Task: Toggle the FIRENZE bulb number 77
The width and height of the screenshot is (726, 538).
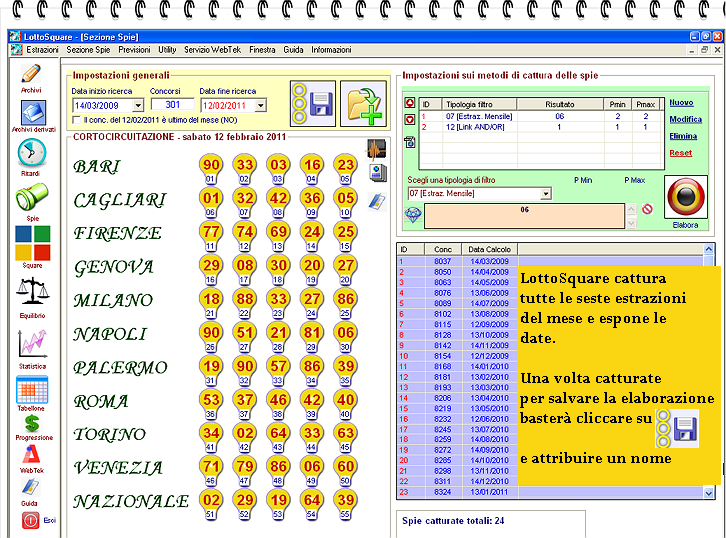Action: (211, 236)
